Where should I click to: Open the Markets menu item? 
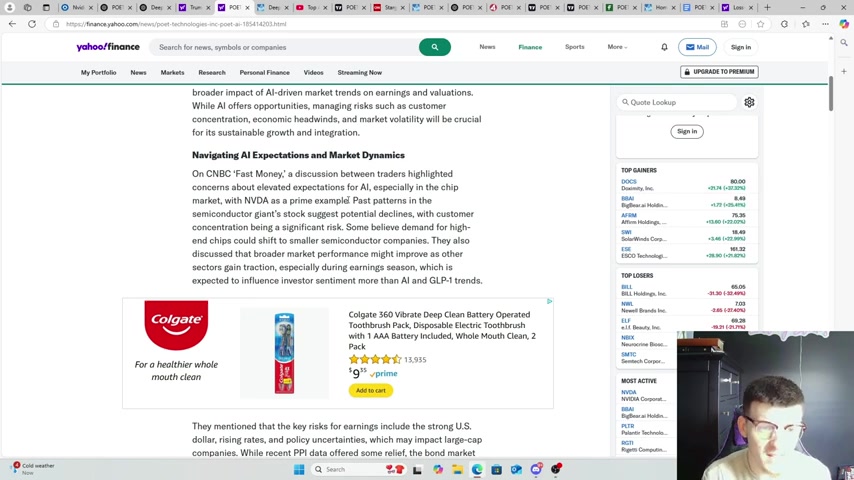point(172,72)
